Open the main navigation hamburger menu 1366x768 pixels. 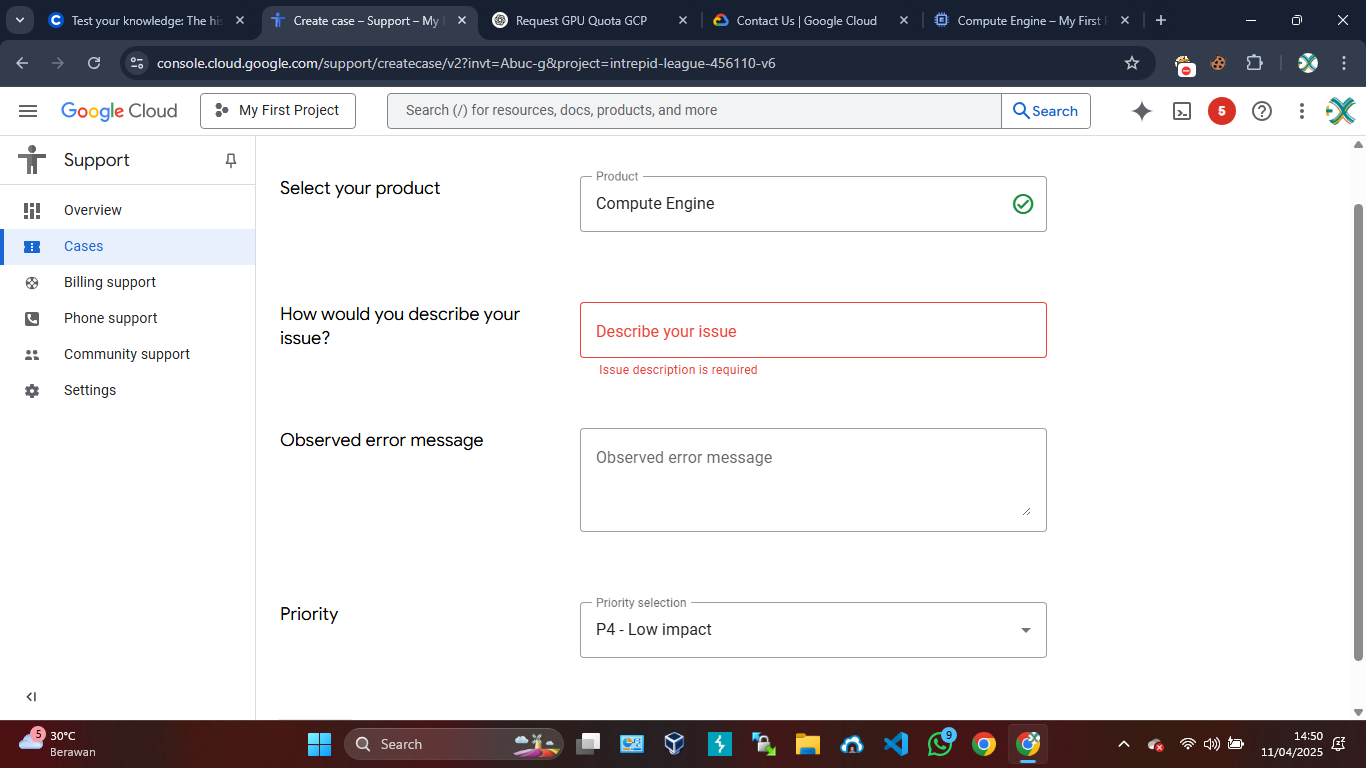[28, 111]
